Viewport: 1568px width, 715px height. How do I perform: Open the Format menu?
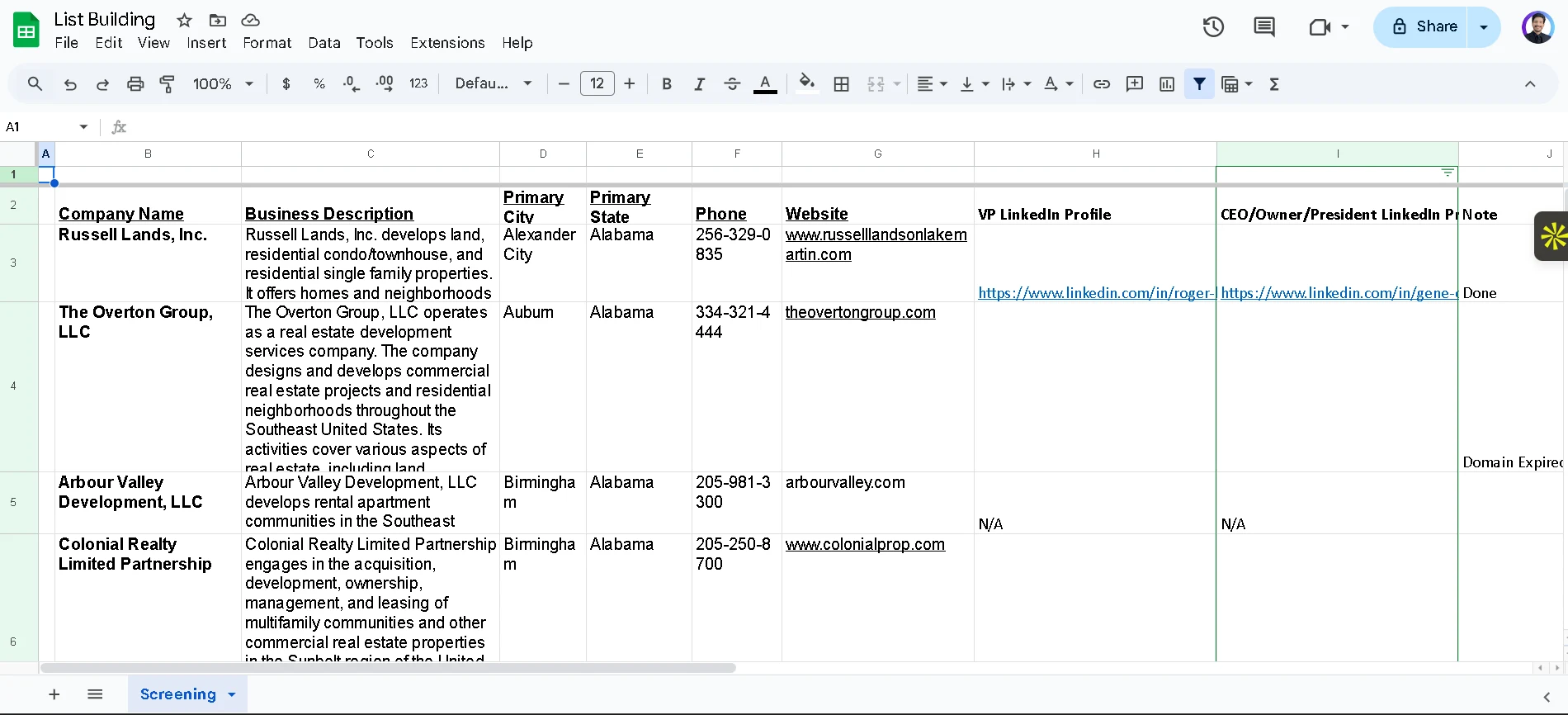[267, 43]
